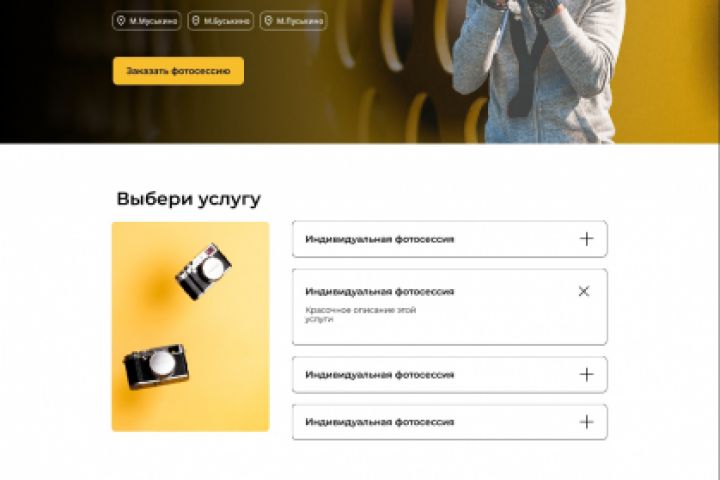The width and height of the screenshot is (720, 480).
Task: Click the last Индивидуальная фотосессия item title
Action: (380, 422)
